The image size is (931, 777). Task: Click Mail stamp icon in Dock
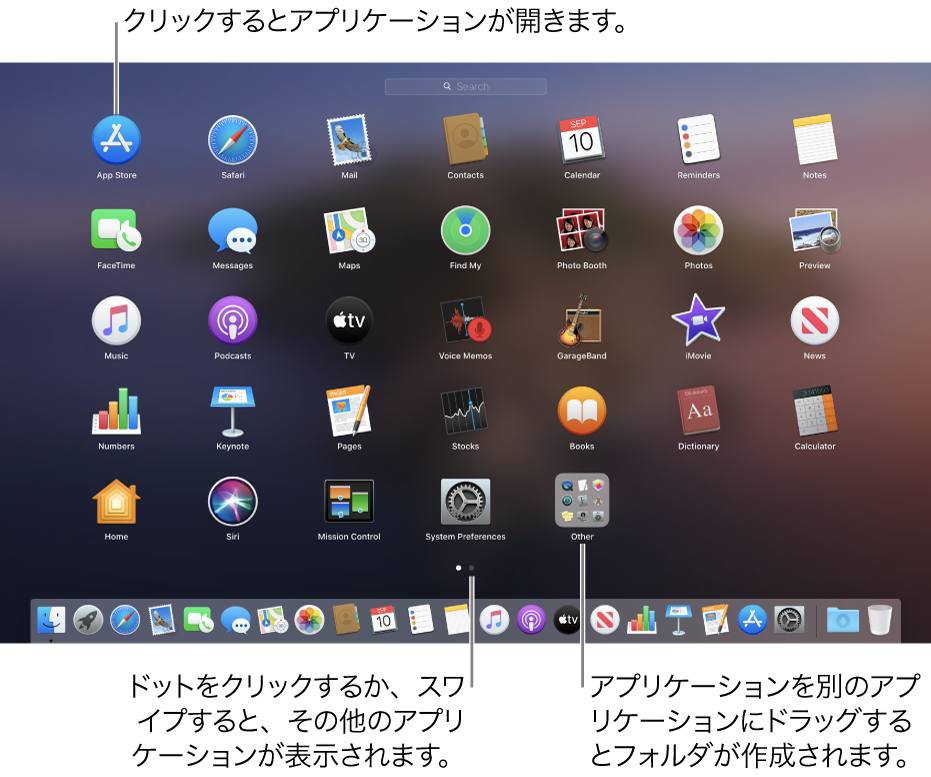click(x=162, y=620)
